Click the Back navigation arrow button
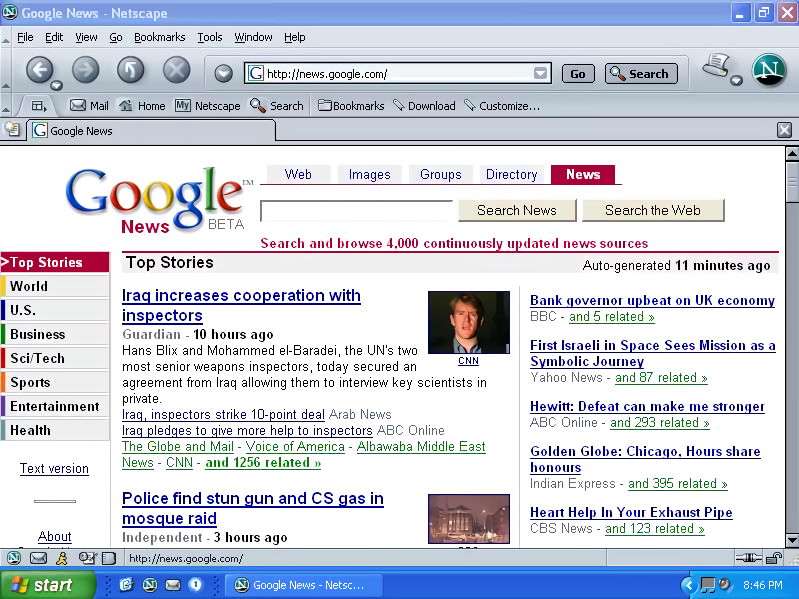 pos(39,70)
